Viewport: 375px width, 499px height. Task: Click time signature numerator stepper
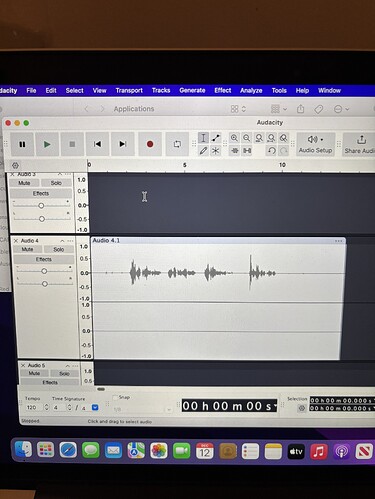(x=69, y=407)
